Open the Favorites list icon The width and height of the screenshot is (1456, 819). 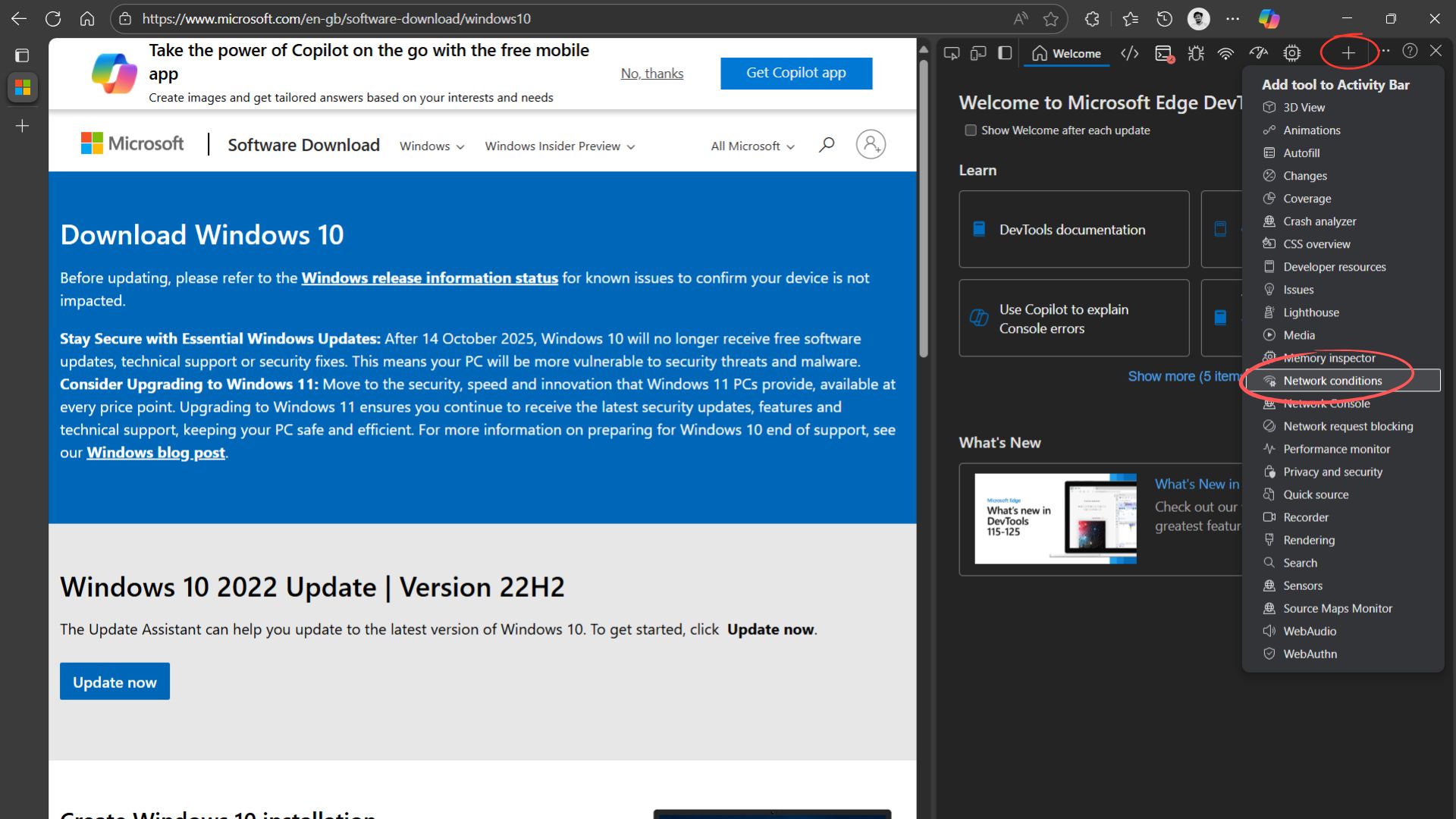tap(1131, 19)
